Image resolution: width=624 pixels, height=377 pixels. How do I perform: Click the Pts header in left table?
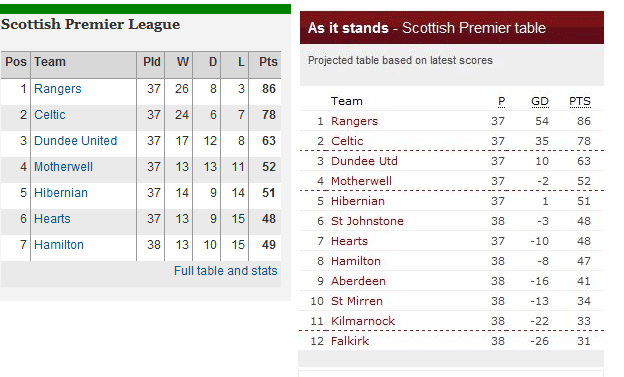click(268, 62)
